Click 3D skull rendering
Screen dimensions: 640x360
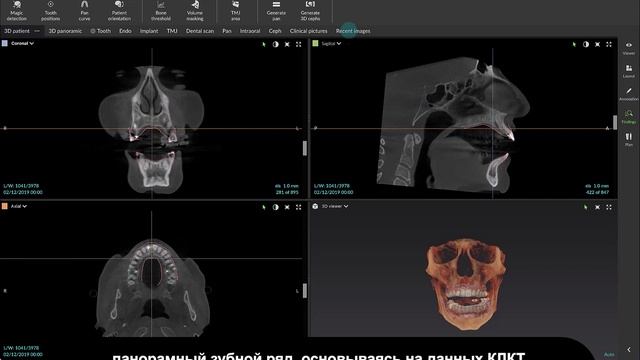point(466,283)
